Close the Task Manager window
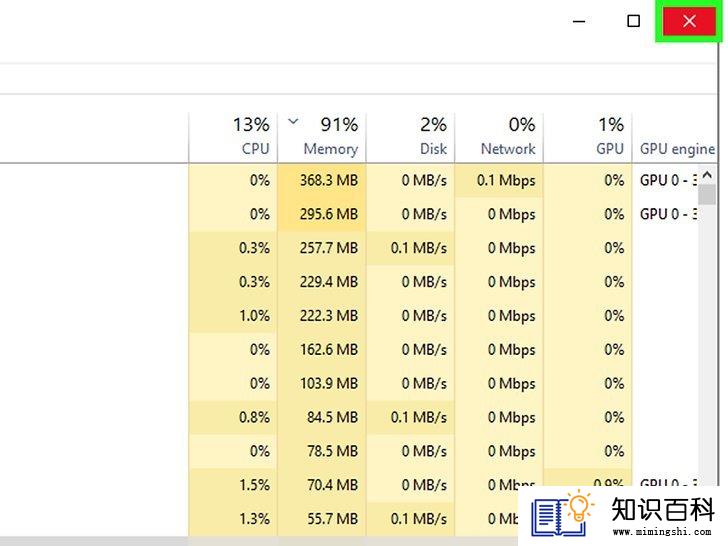The height and width of the screenshot is (546, 728). (689, 21)
